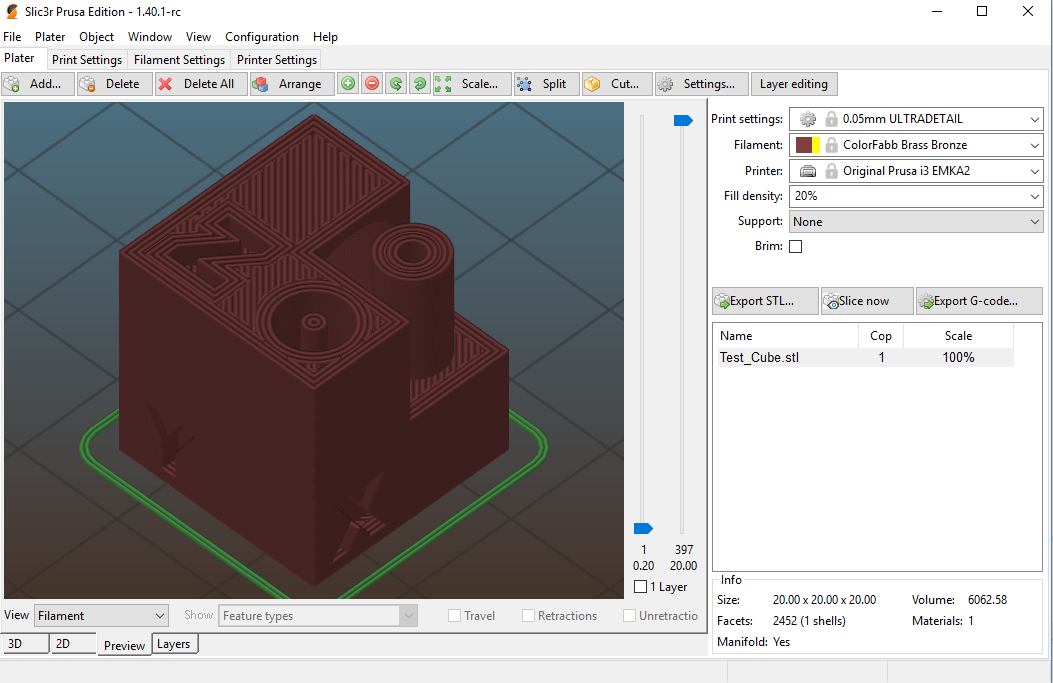1053x683 pixels.
Task: Click the red minus Fewer copies icon
Action: [x=372, y=84]
